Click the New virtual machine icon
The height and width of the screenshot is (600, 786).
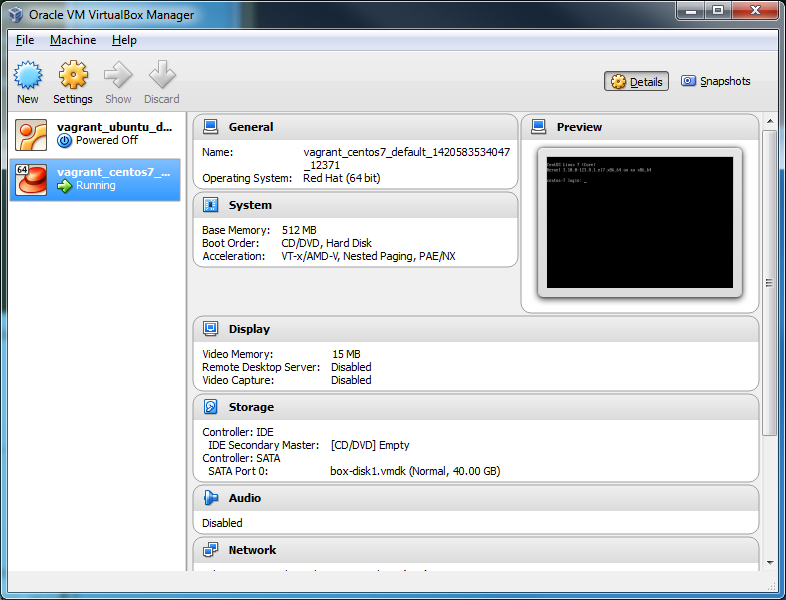coord(27,76)
